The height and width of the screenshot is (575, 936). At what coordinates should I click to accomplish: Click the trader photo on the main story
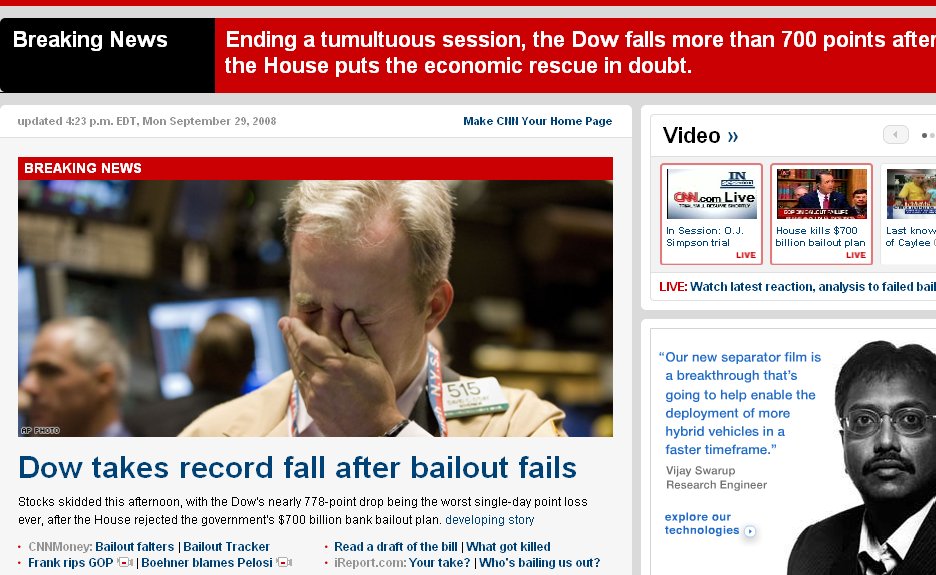click(315, 308)
